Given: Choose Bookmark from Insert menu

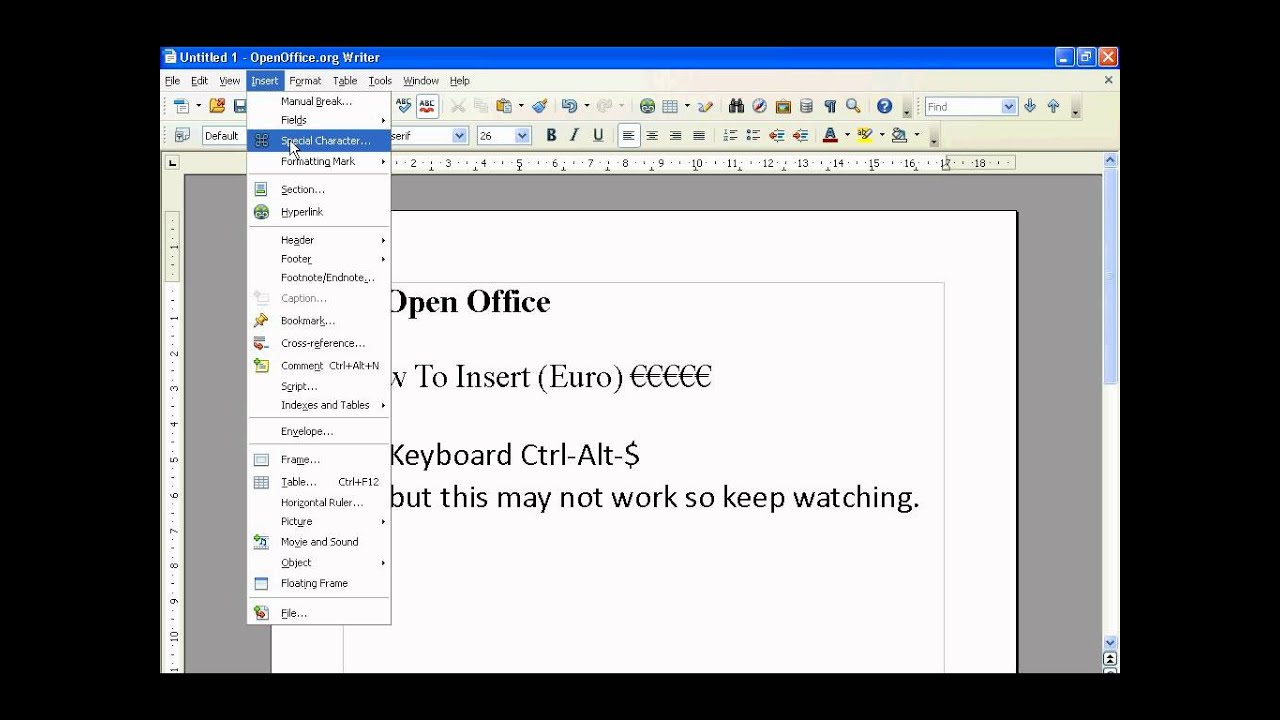Looking at the screenshot, I should pyautogui.click(x=318, y=321).
